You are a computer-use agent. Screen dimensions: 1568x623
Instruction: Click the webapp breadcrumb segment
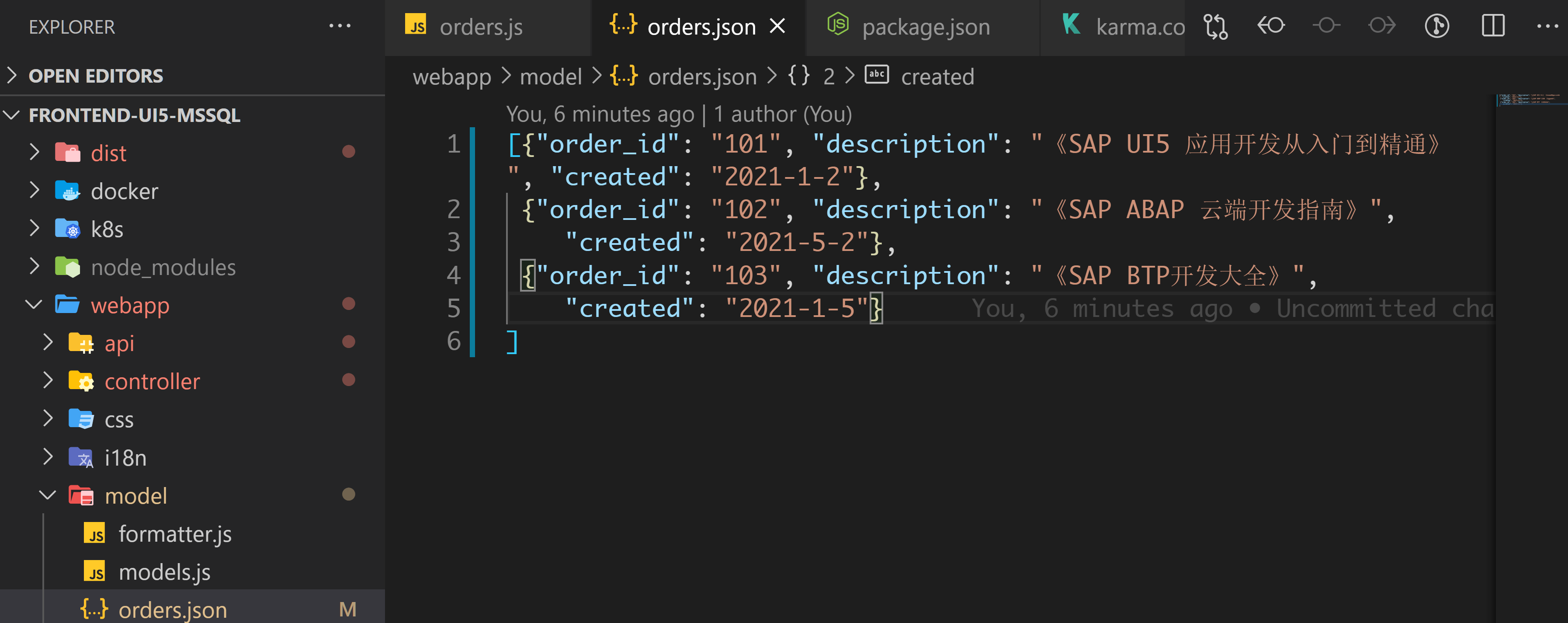coord(452,77)
